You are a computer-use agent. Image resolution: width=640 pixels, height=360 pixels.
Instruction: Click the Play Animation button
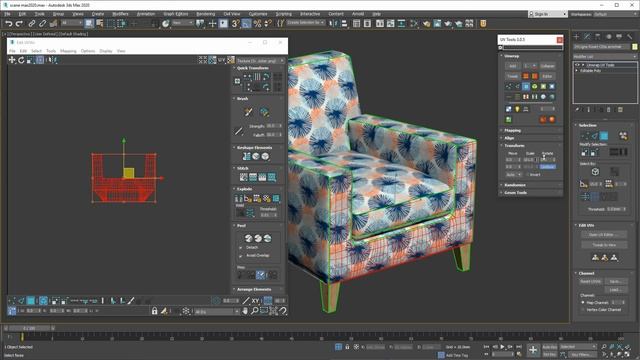[502, 347]
